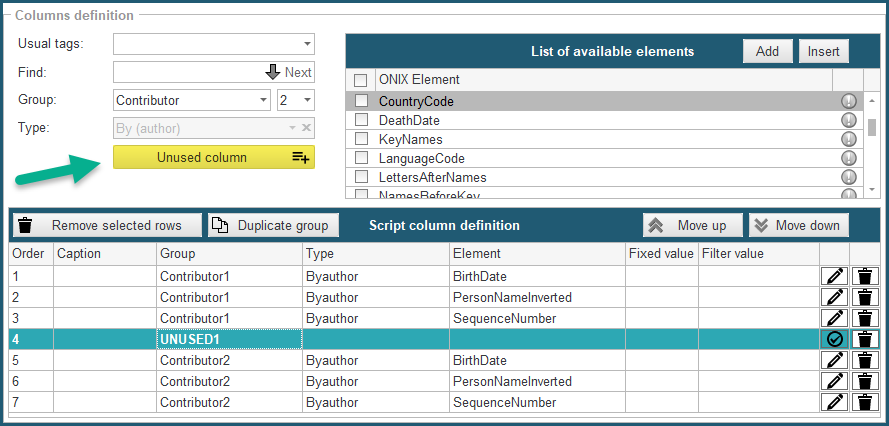This screenshot has height=426, width=889.
Task: Open the Group Contributor dropdown
Action: point(264,100)
